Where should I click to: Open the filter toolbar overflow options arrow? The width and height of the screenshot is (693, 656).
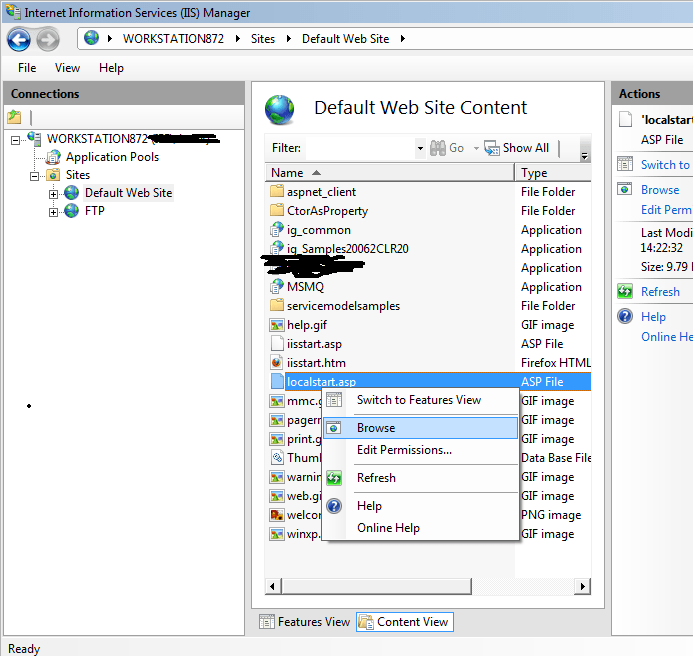pos(584,149)
